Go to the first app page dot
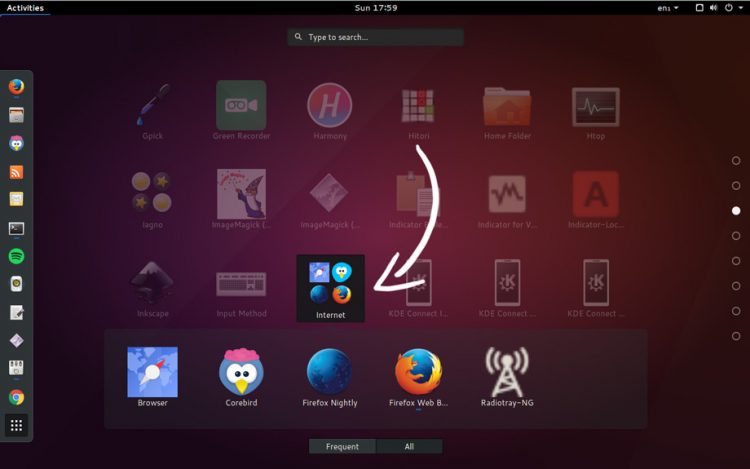 coord(736,161)
